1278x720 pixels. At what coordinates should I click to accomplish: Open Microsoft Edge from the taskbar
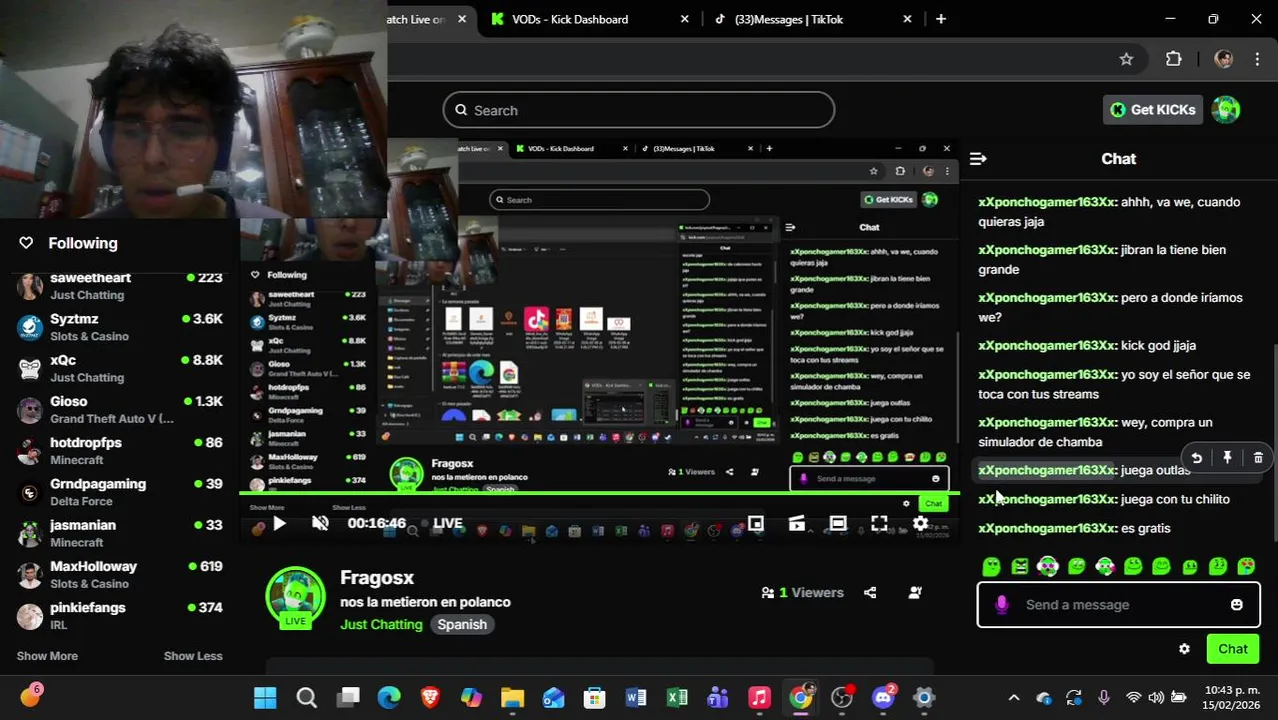tap(389, 697)
